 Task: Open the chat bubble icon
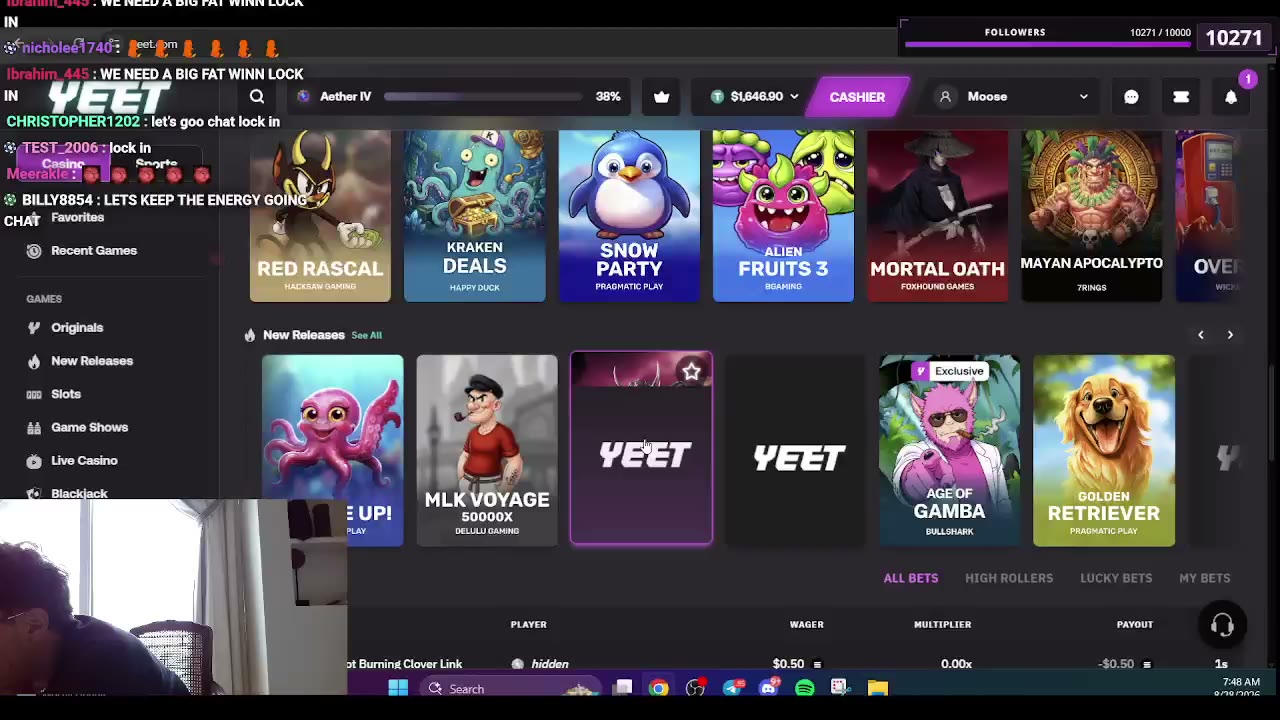1131,97
